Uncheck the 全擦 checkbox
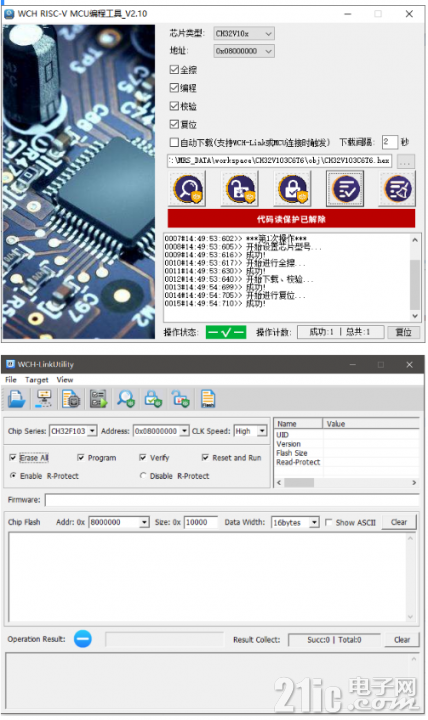This screenshot has height=720, width=428. point(174,69)
